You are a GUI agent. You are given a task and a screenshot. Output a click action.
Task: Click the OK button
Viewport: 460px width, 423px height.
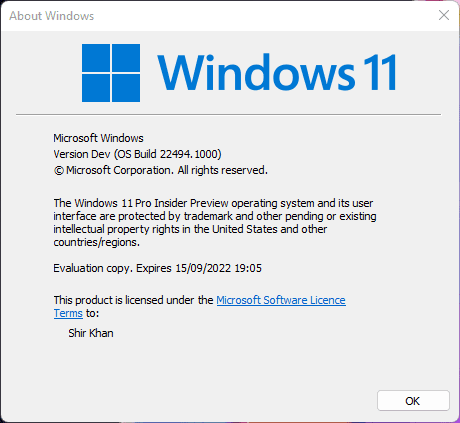click(x=413, y=401)
